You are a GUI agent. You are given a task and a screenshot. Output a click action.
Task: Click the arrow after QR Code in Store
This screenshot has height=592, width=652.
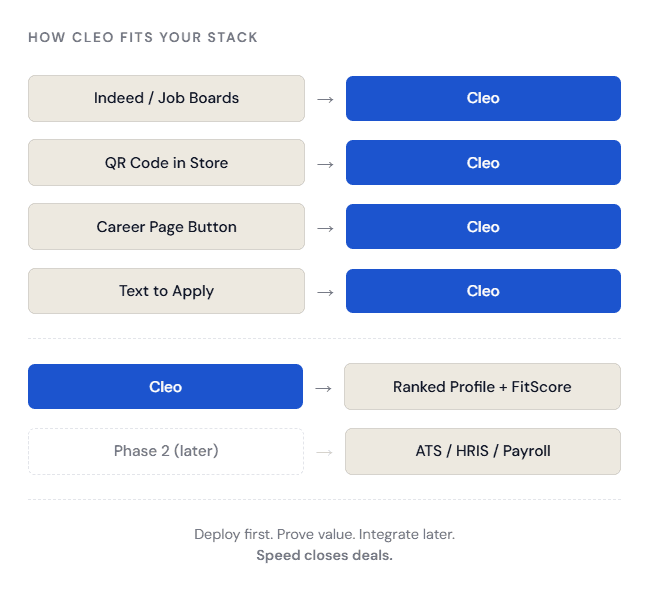[x=325, y=163]
